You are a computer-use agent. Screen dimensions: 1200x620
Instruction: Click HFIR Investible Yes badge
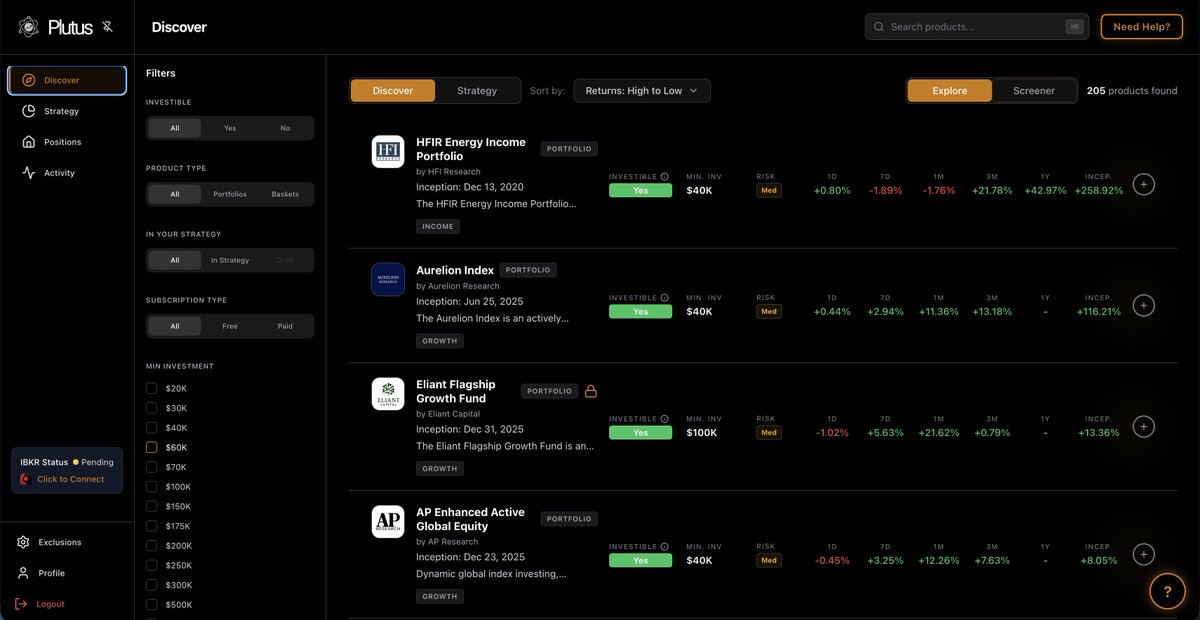pyautogui.click(x=640, y=190)
